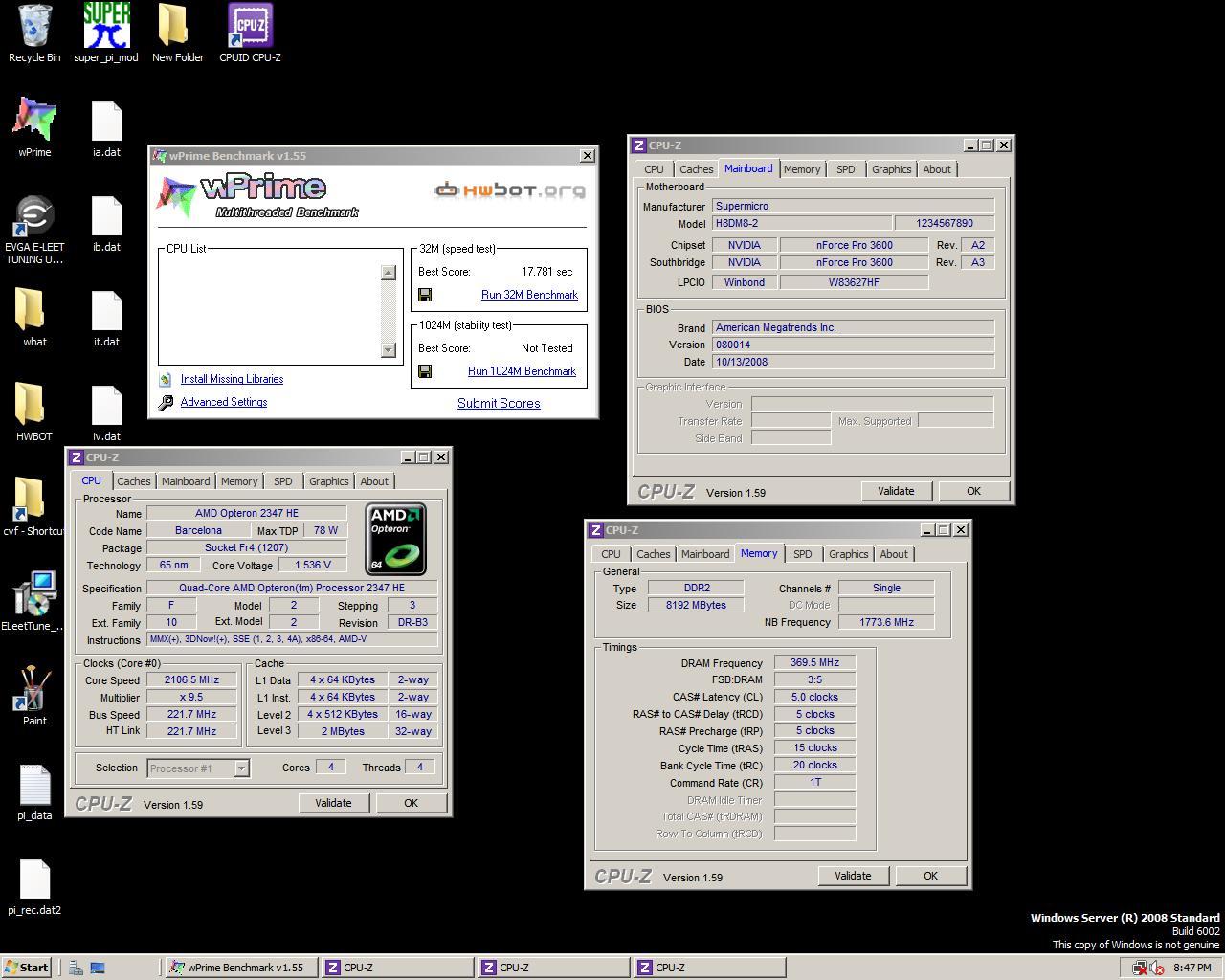The width and height of the screenshot is (1225, 980).
Task: Open Mainboard tab in CPU window
Action: pos(185,481)
